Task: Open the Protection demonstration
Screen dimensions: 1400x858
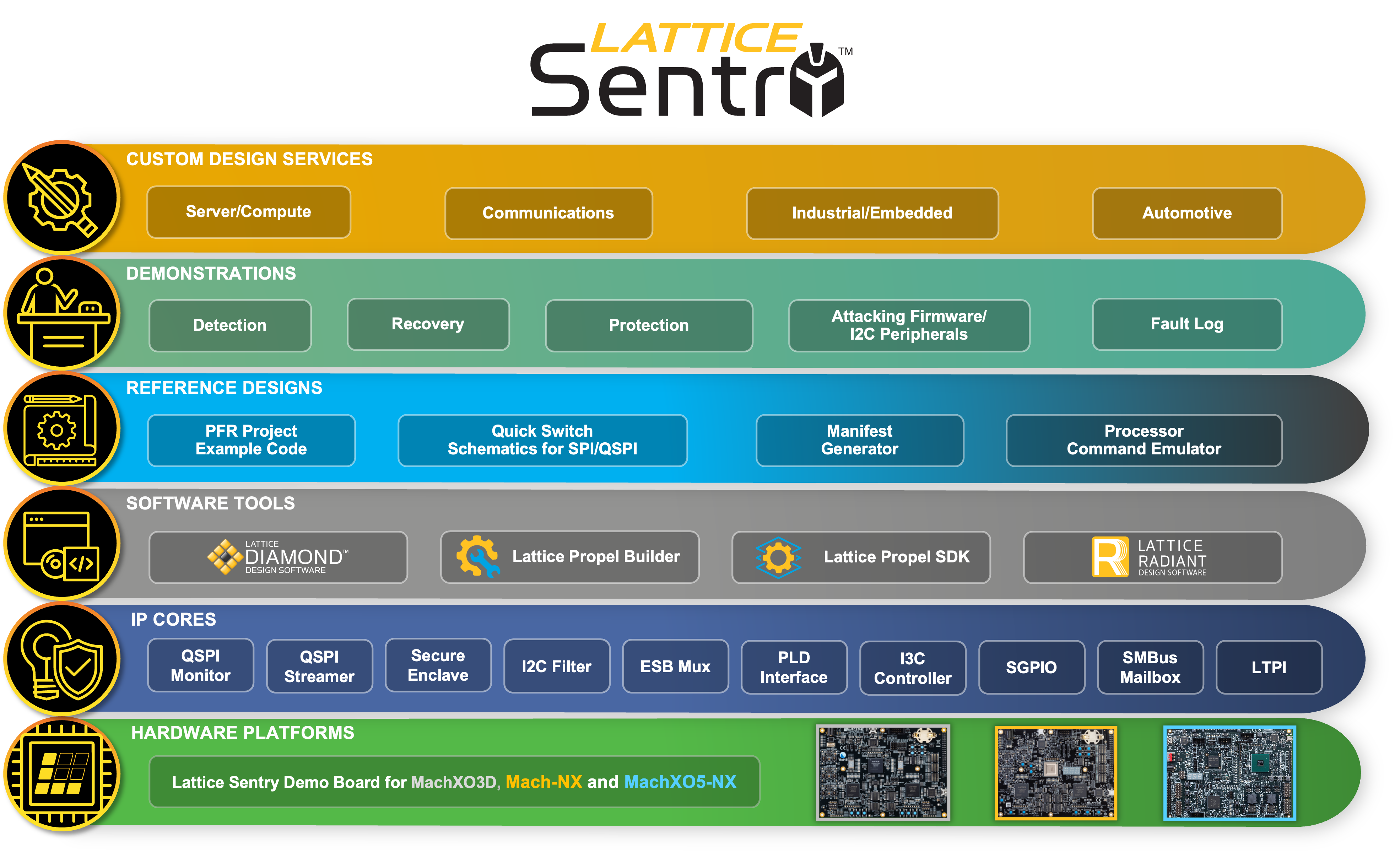Action: point(649,325)
